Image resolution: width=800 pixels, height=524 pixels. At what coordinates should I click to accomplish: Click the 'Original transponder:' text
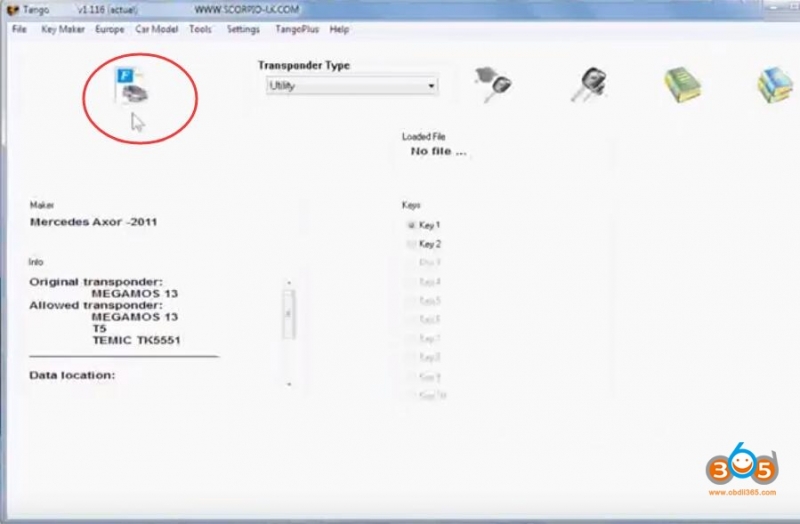tap(96, 282)
